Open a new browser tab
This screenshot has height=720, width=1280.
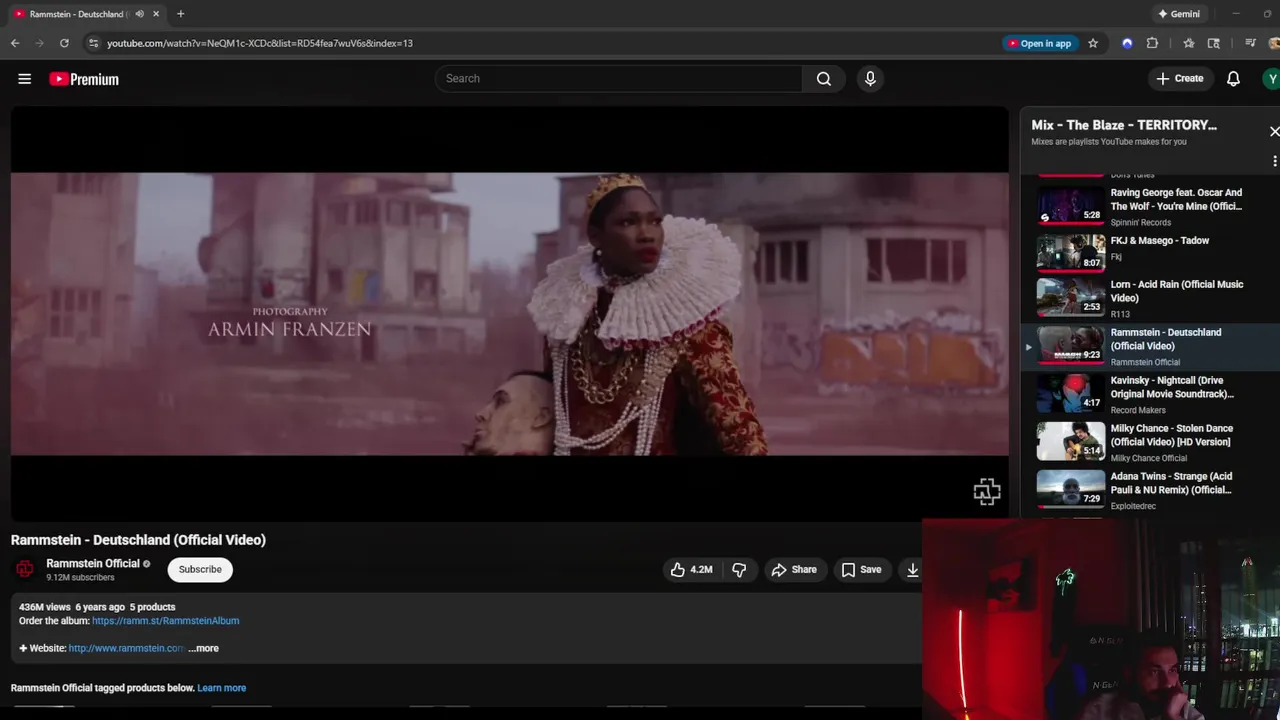coord(180,14)
